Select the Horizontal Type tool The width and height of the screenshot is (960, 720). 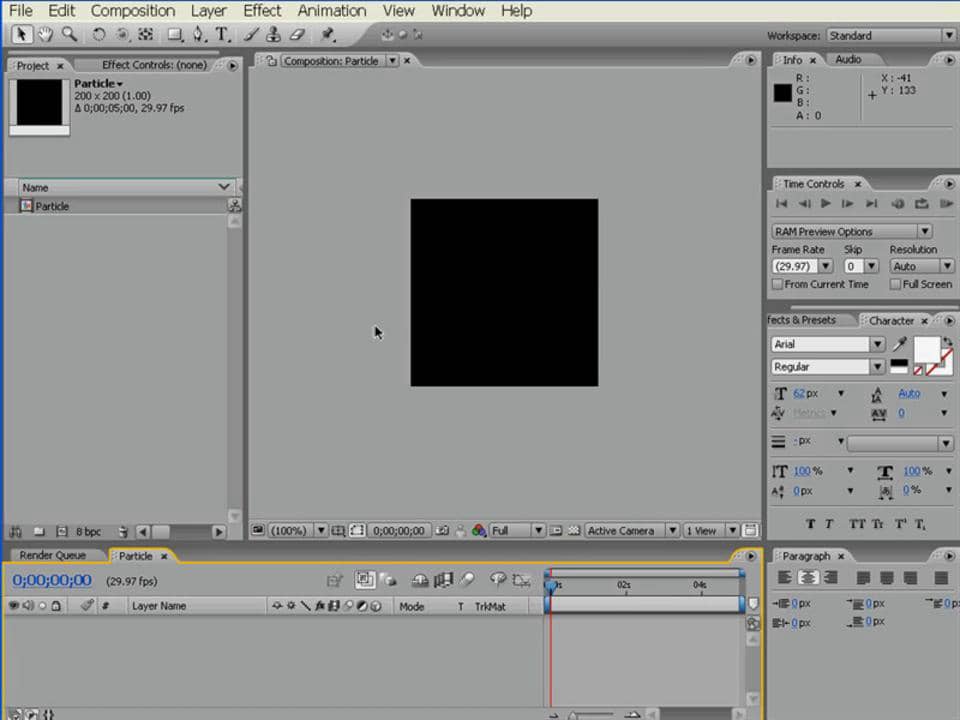(x=222, y=34)
